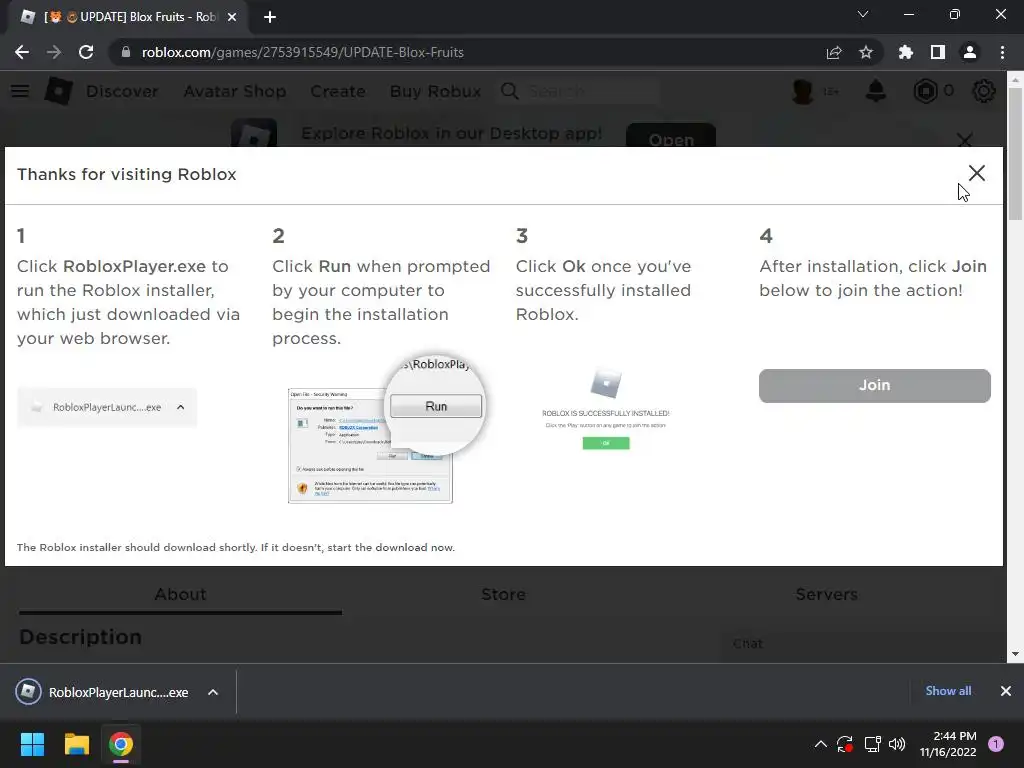Click the Roblox logo home icon
This screenshot has width=1024, height=768.
click(58, 91)
